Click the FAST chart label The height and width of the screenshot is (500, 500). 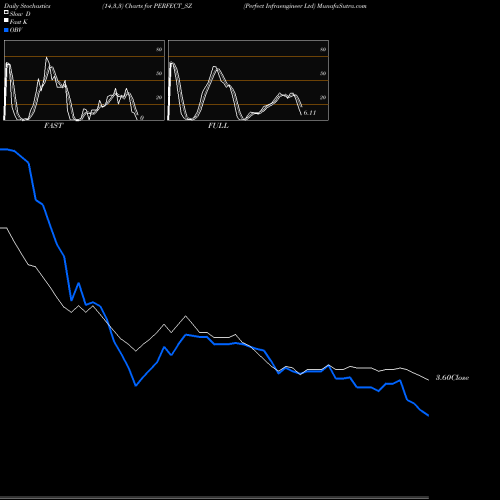(53, 125)
